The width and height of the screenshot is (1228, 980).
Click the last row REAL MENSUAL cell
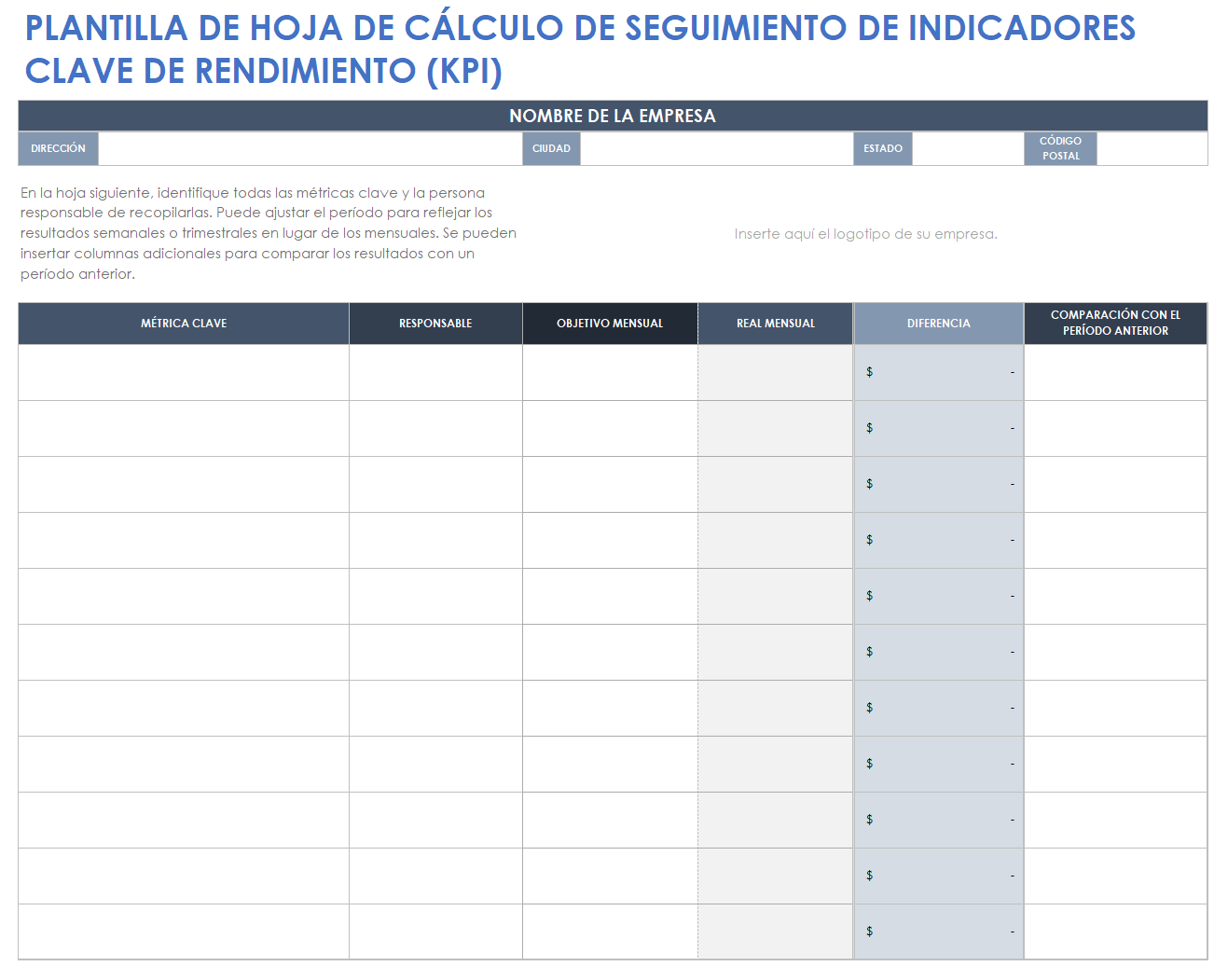(776, 932)
